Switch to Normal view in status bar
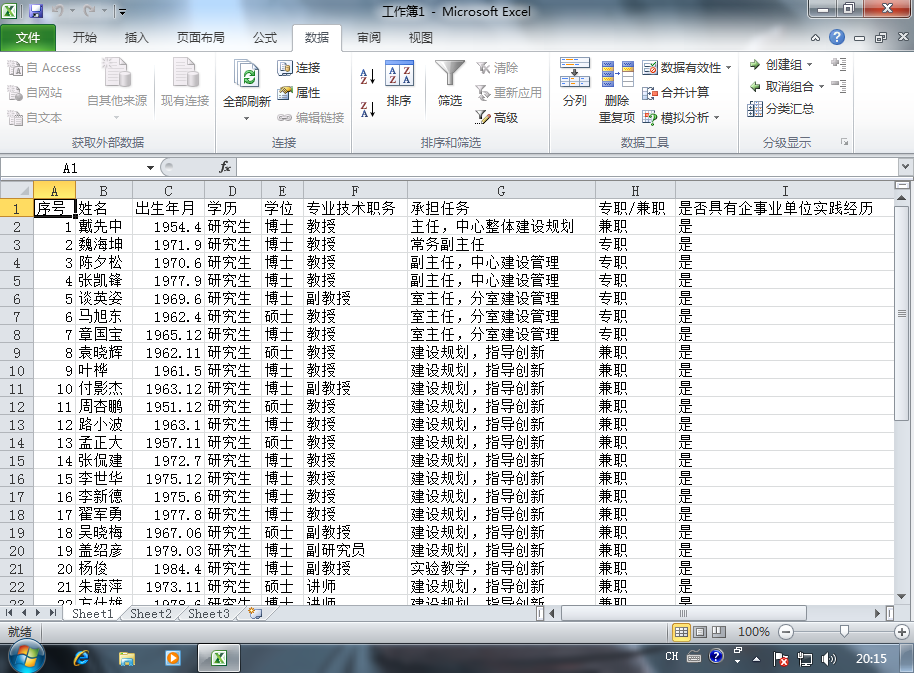Screen dimensions: 914x673 point(681,632)
